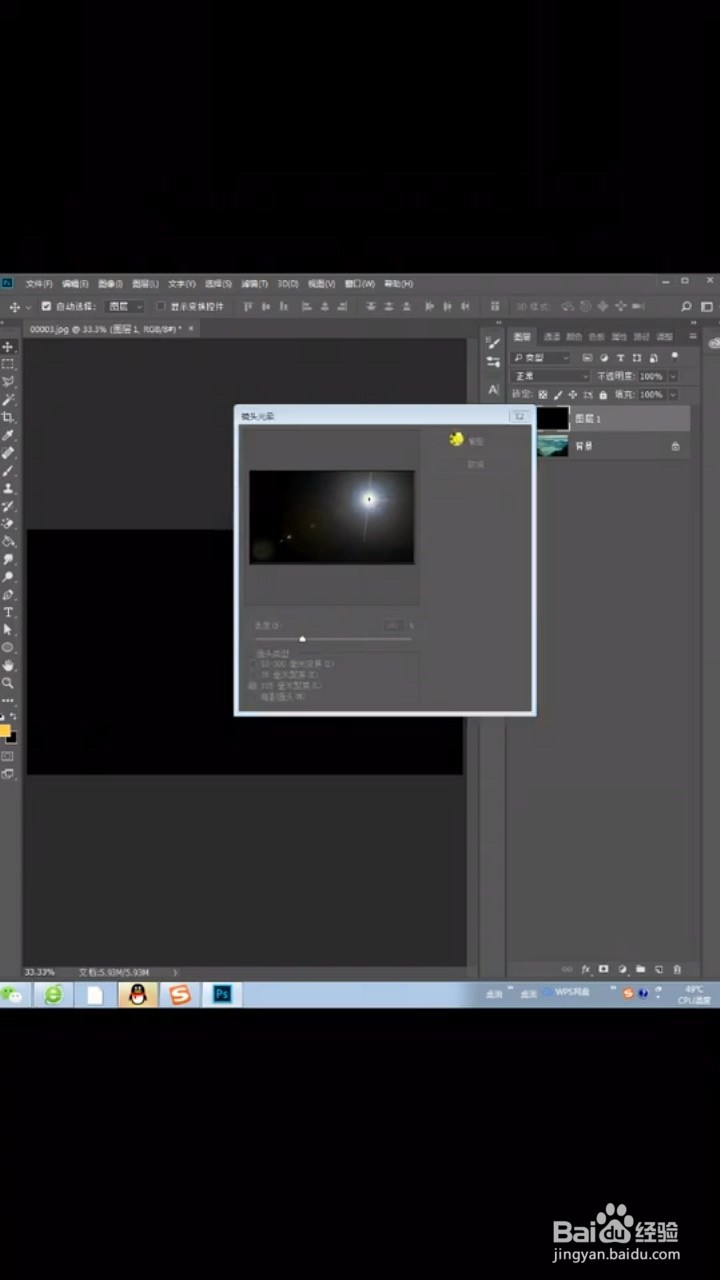The height and width of the screenshot is (1280, 720).
Task: Click the create new group folder icon
Action: (x=640, y=969)
